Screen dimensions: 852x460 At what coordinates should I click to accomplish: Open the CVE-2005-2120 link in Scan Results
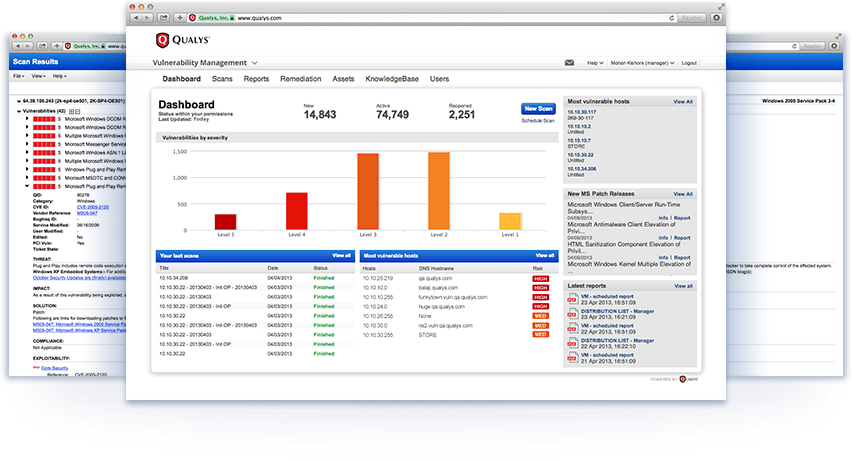pyautogui.click(x=92, y=207)
